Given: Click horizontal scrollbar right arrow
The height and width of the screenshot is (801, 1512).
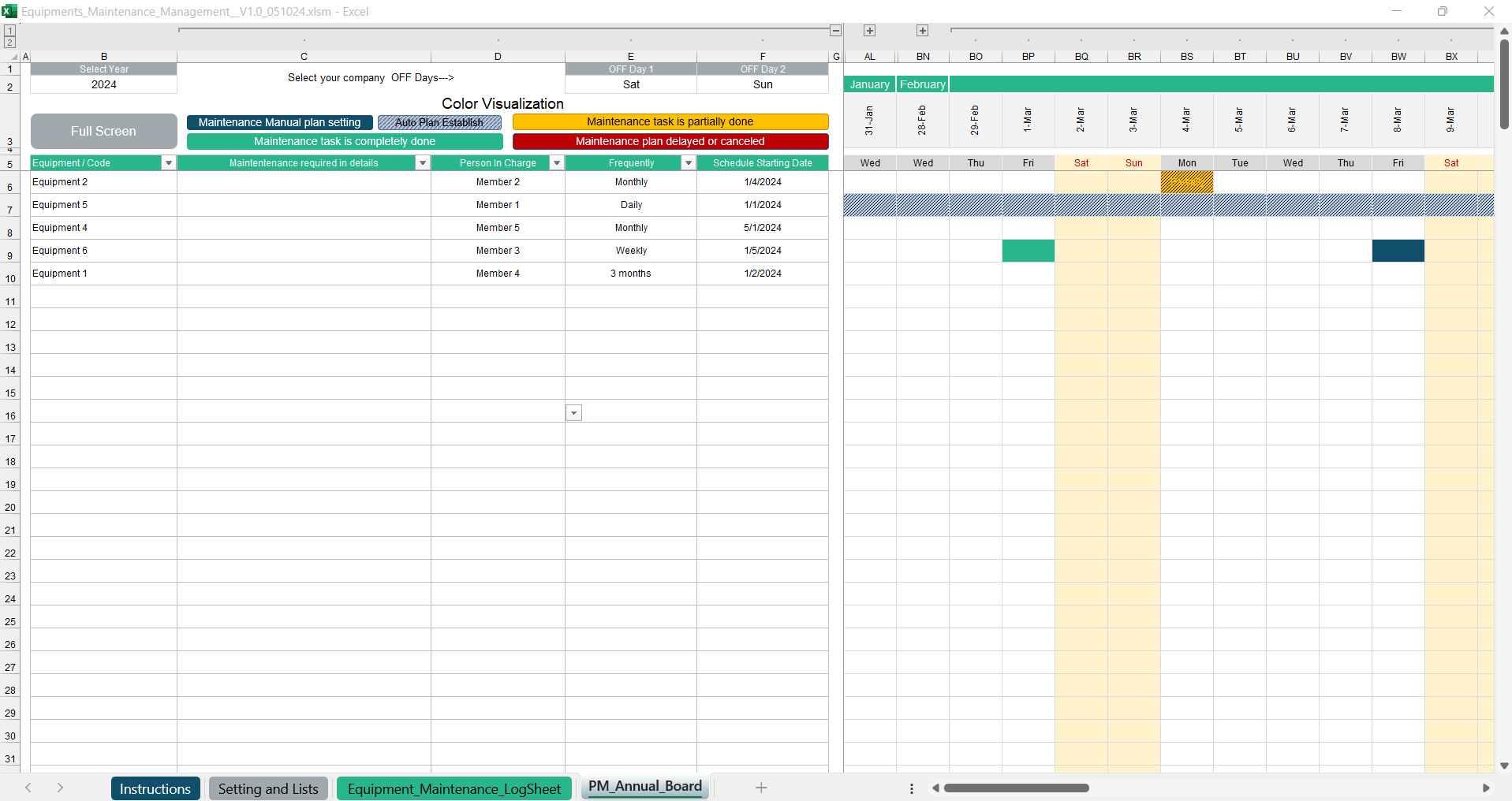Looking at the screenshot, I should tap(1486, 788).
